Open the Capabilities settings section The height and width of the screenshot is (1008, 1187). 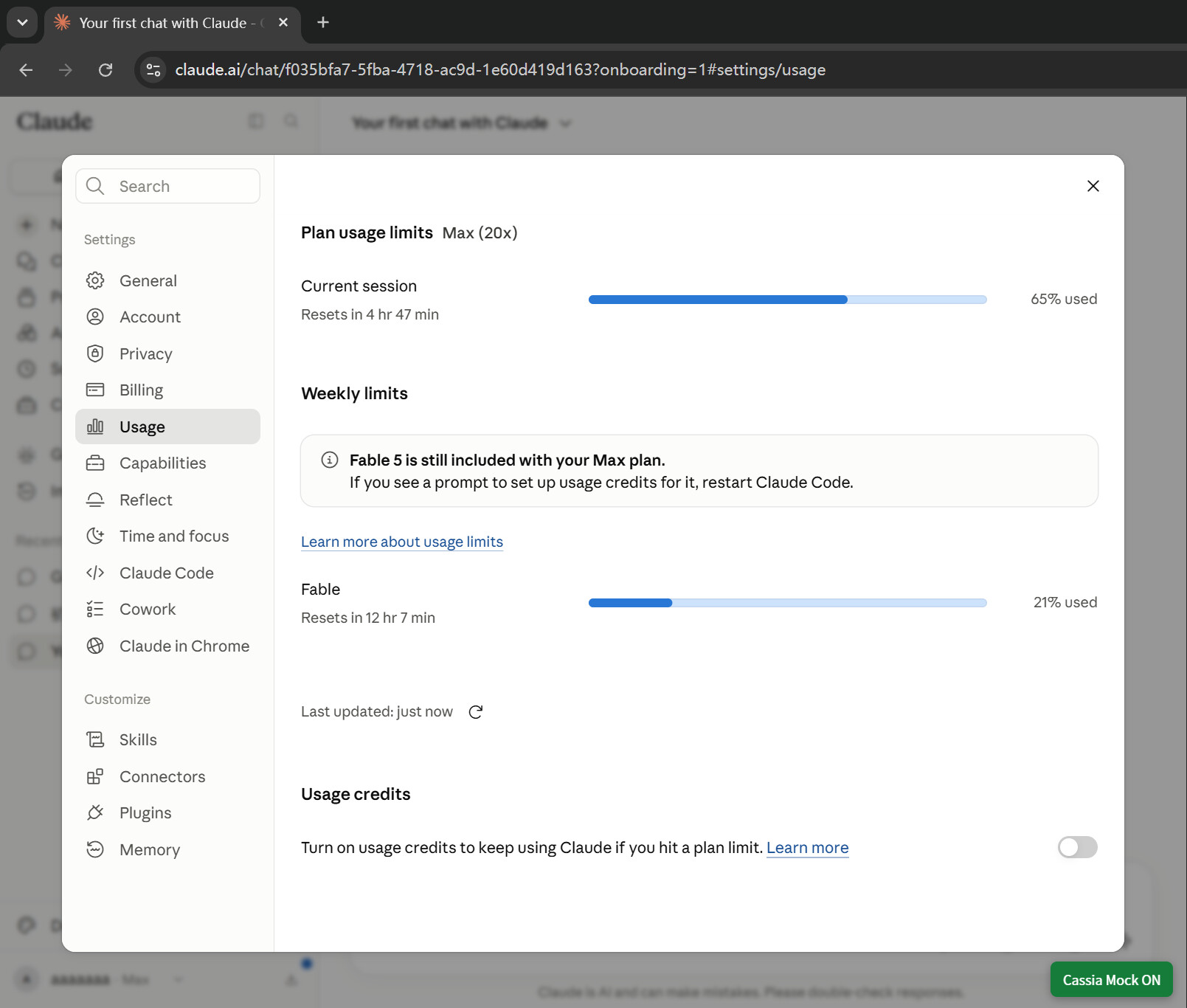(x=167, y=463)
